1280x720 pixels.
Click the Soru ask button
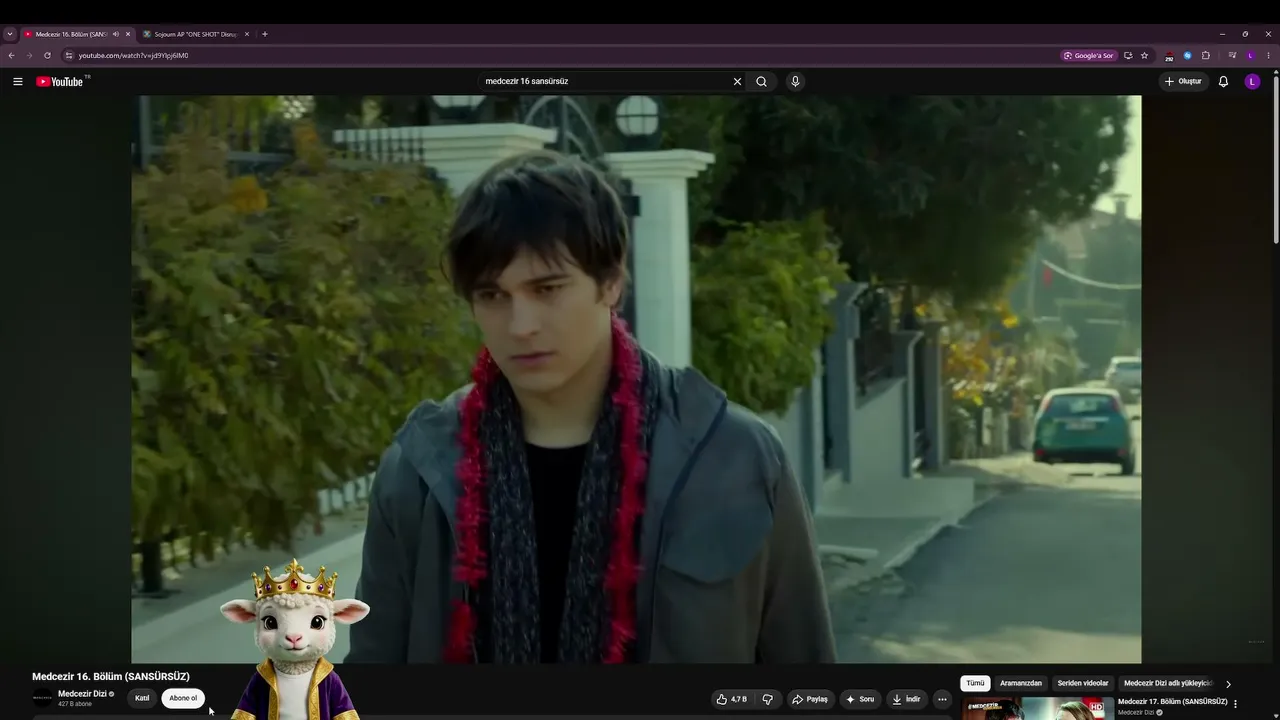point(860,699)
